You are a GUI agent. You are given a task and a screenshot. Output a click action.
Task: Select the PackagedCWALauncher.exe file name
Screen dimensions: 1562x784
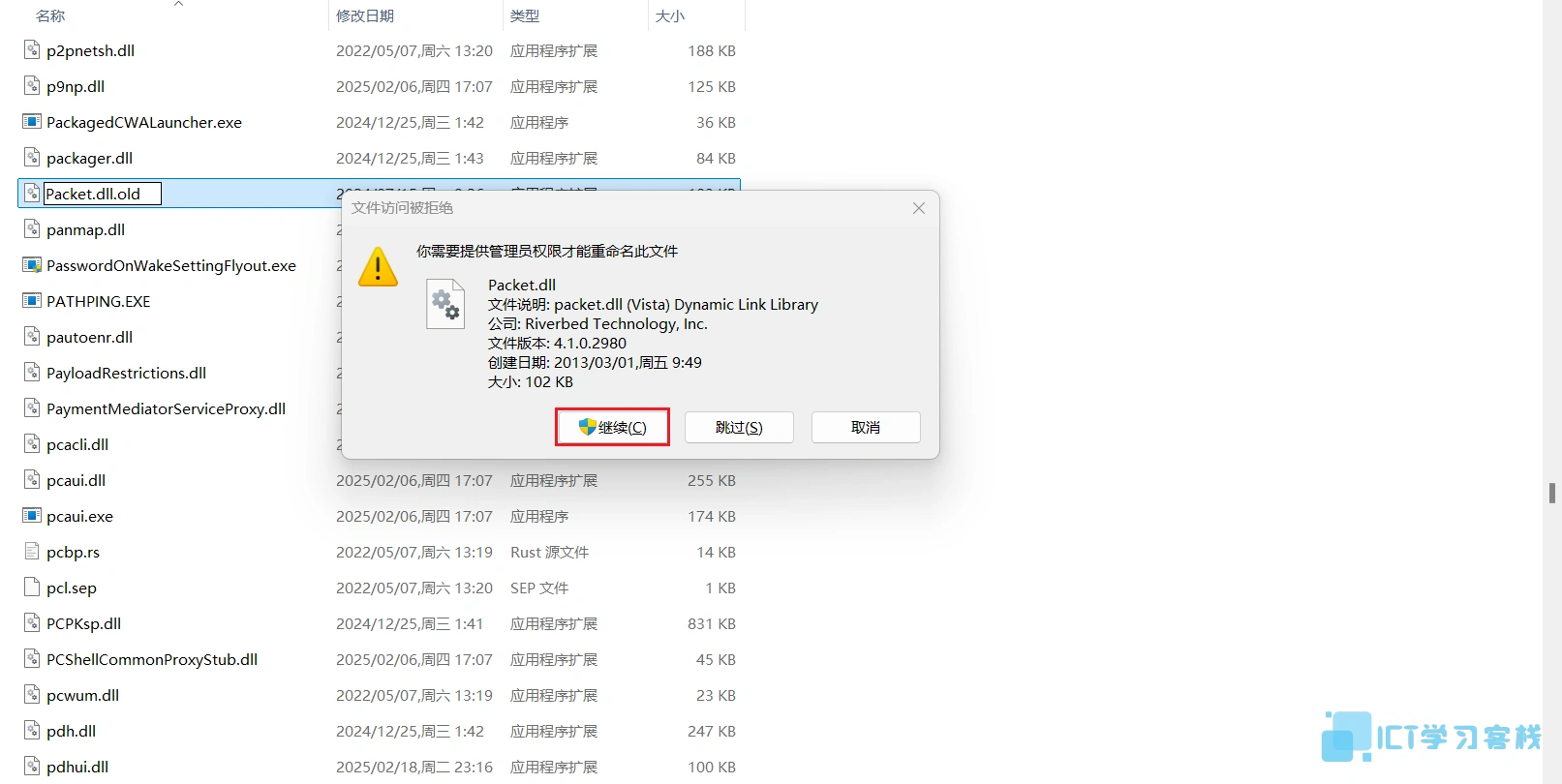(x=144, y=122)
